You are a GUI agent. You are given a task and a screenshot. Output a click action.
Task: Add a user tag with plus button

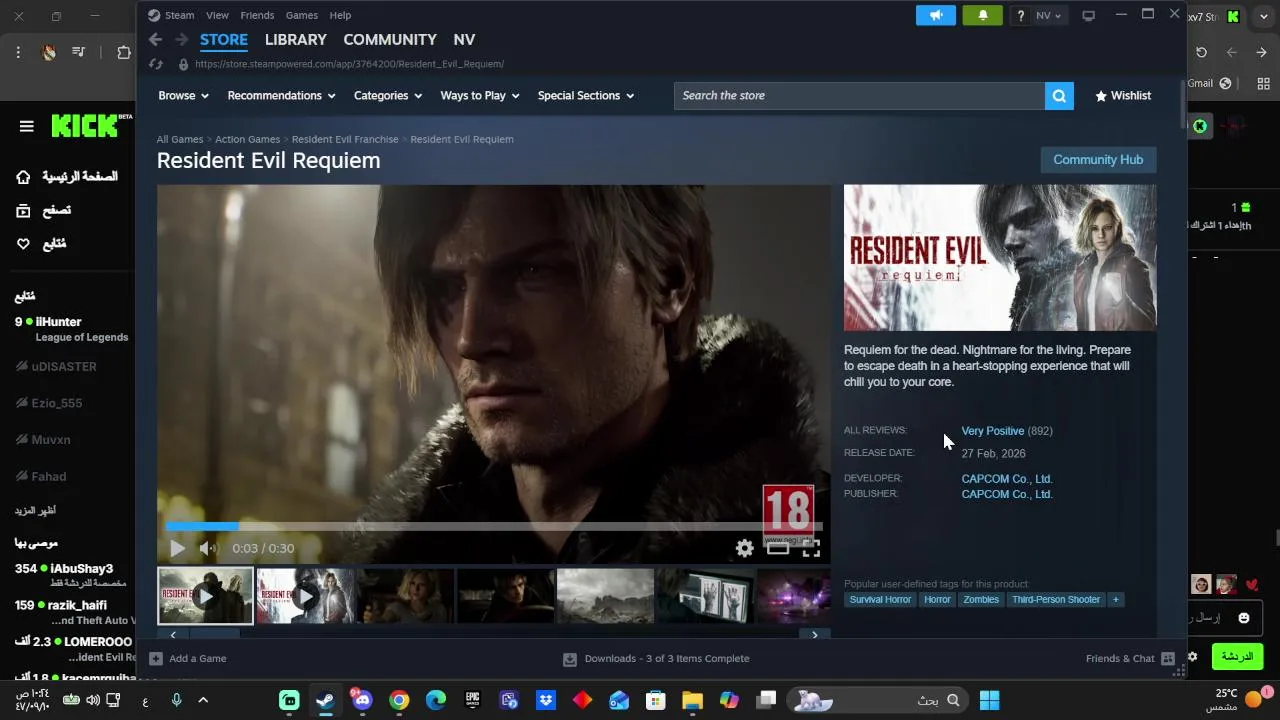click(1116, 600)
